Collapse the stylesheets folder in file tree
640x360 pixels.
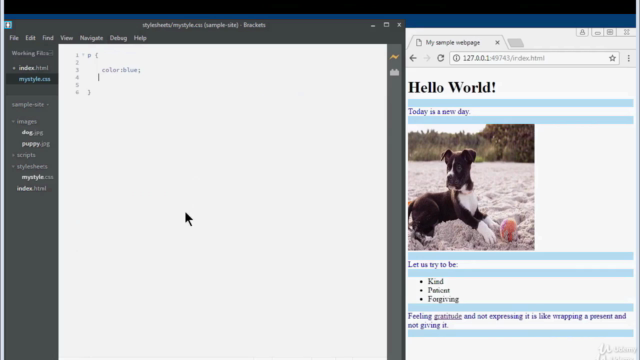pos(13,167)
